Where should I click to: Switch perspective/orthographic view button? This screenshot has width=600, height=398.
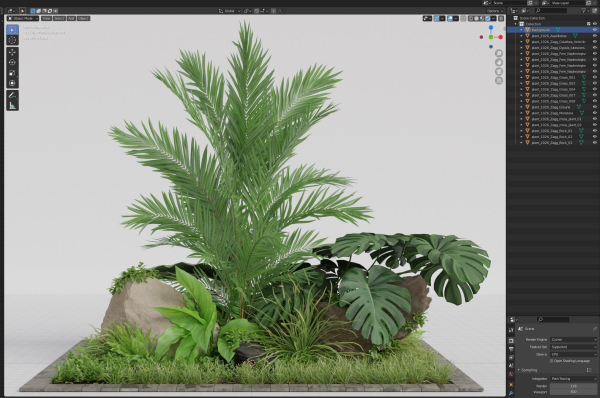pos(499,81)
